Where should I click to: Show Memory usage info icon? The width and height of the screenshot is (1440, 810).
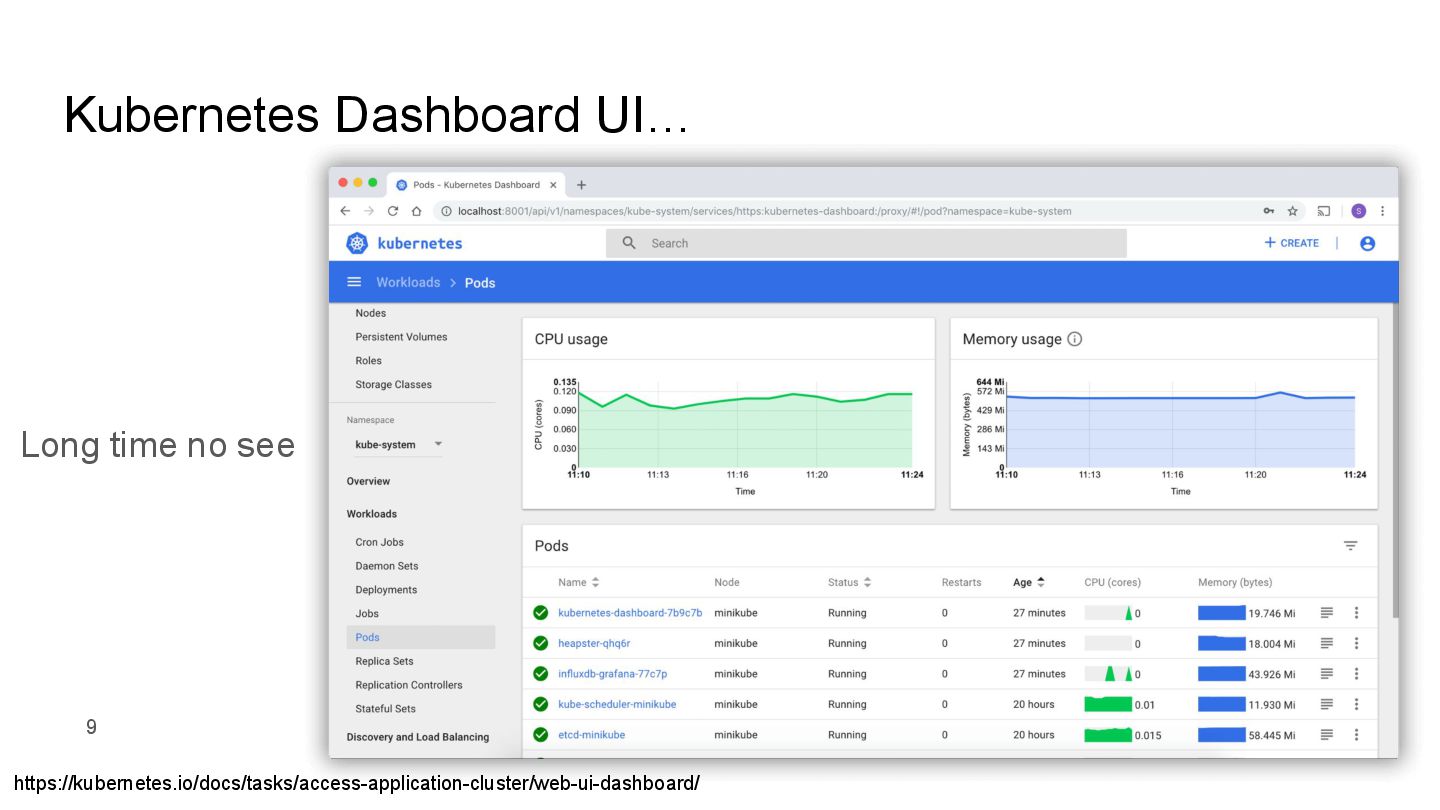[1075, 339]
